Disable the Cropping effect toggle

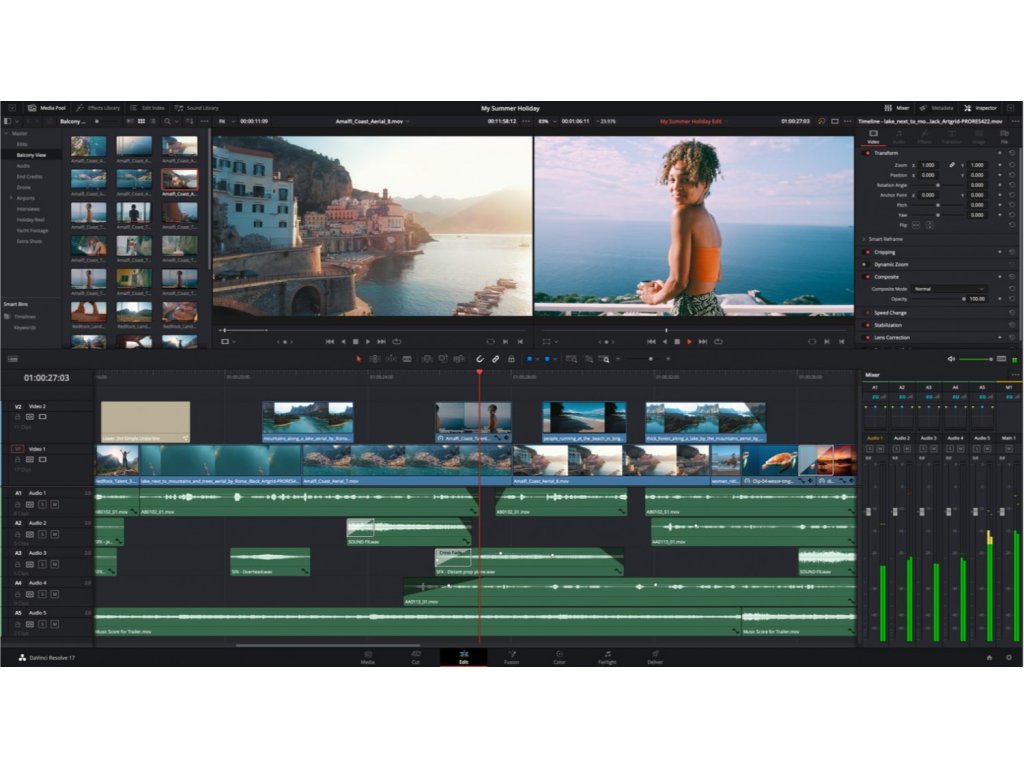pos(867,252)
